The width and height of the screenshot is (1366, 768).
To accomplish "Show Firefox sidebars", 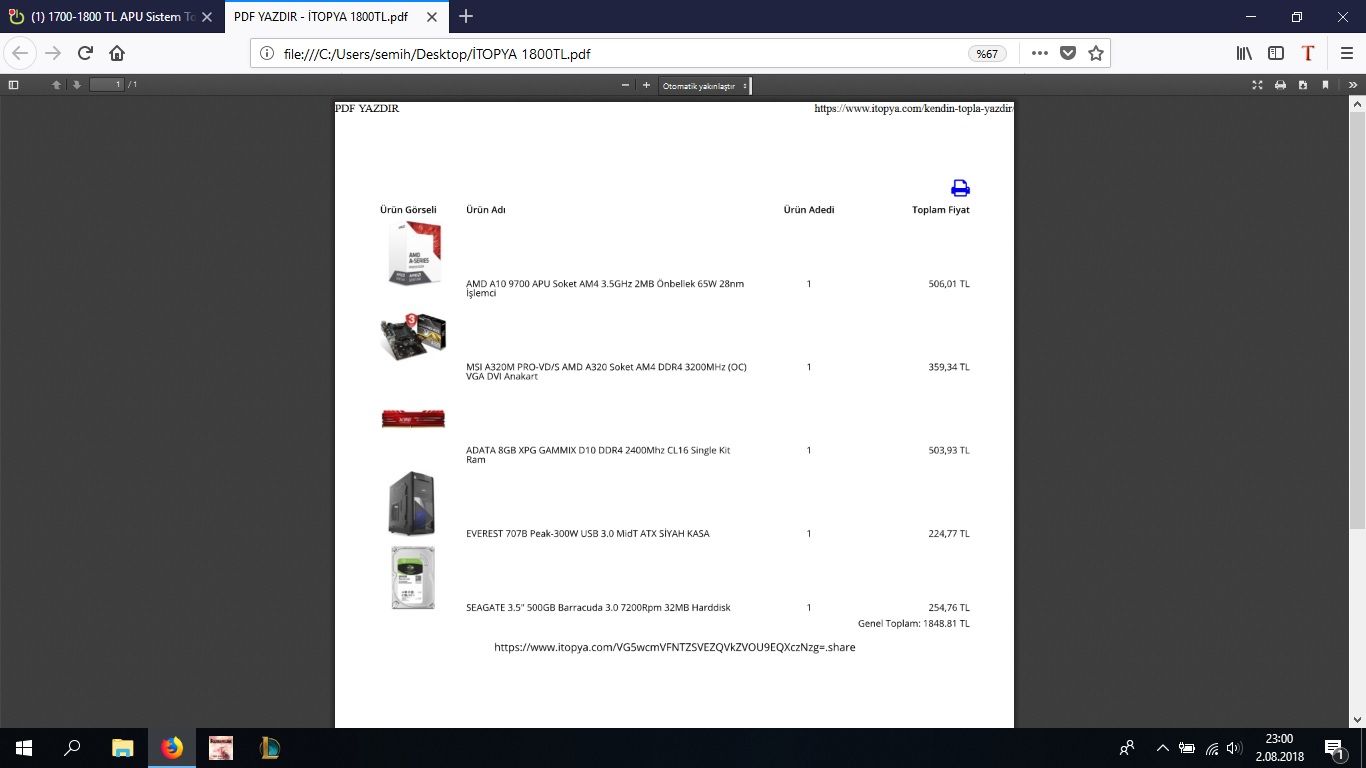I will (1276, 54).
